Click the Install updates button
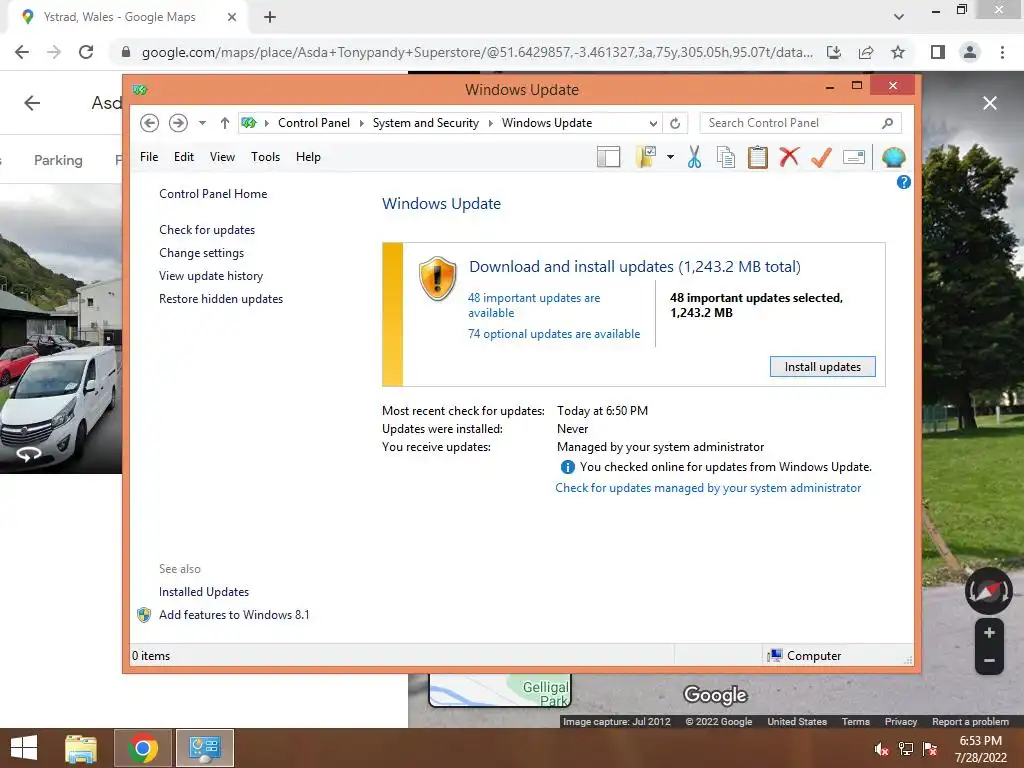 [822, 367]
